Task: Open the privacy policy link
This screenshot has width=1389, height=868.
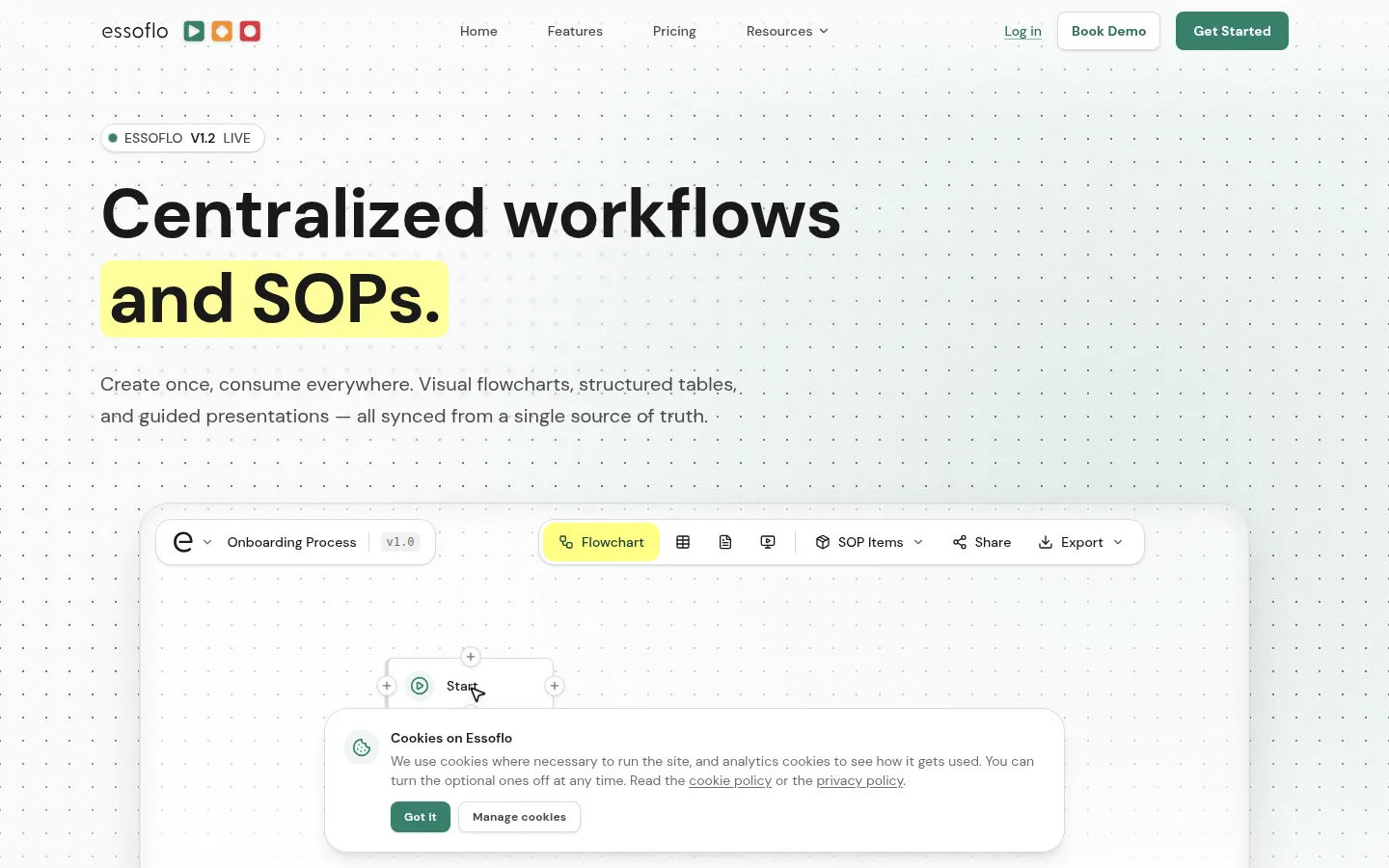Action: point(859,780)
